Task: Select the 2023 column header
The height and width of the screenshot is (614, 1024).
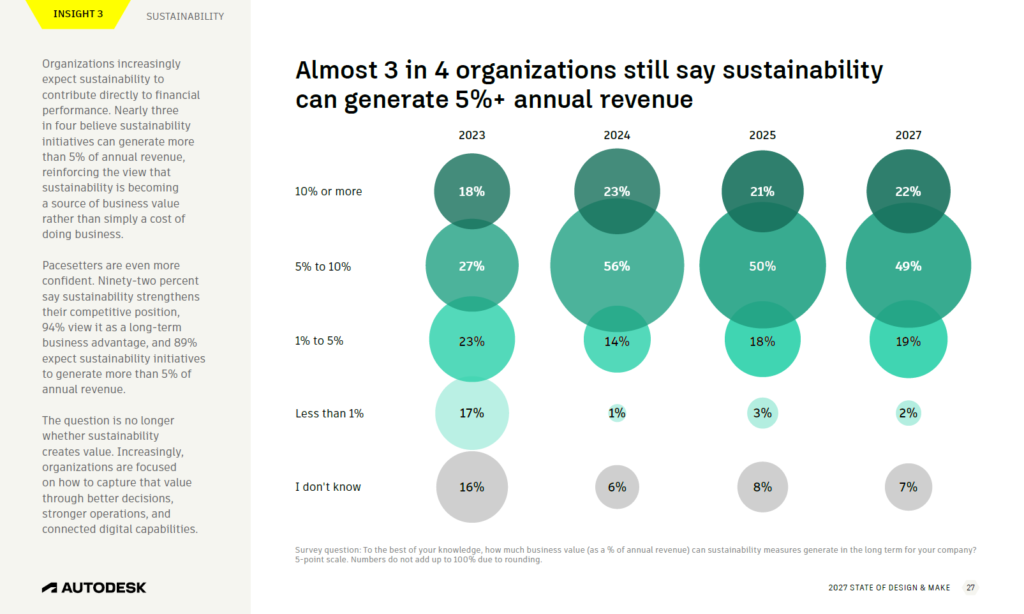Action: tap(472, 135)
